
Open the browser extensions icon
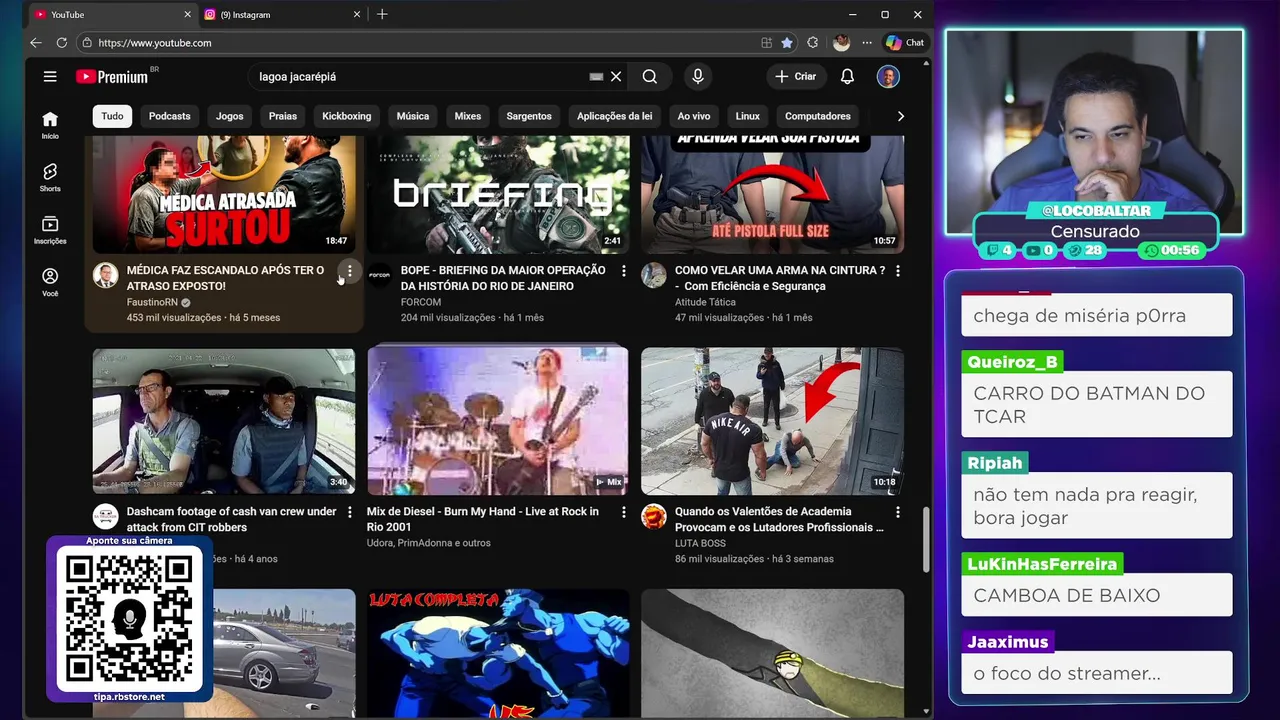point(812,43)
